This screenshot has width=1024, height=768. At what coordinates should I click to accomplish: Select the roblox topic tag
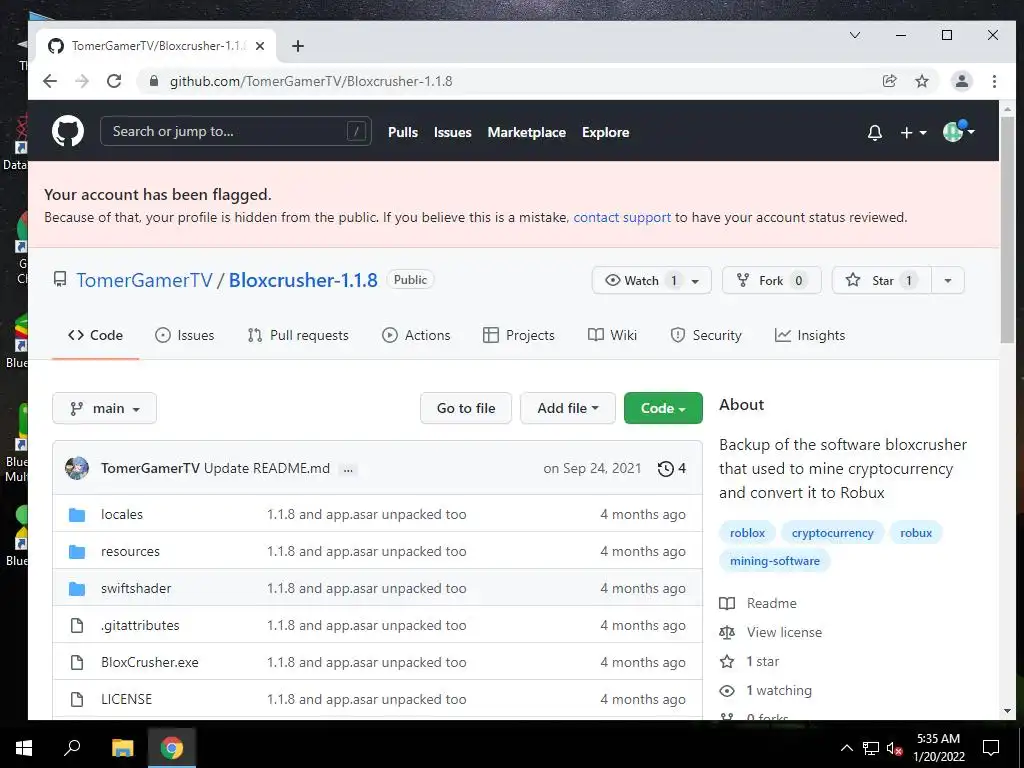tap(747, 533)
